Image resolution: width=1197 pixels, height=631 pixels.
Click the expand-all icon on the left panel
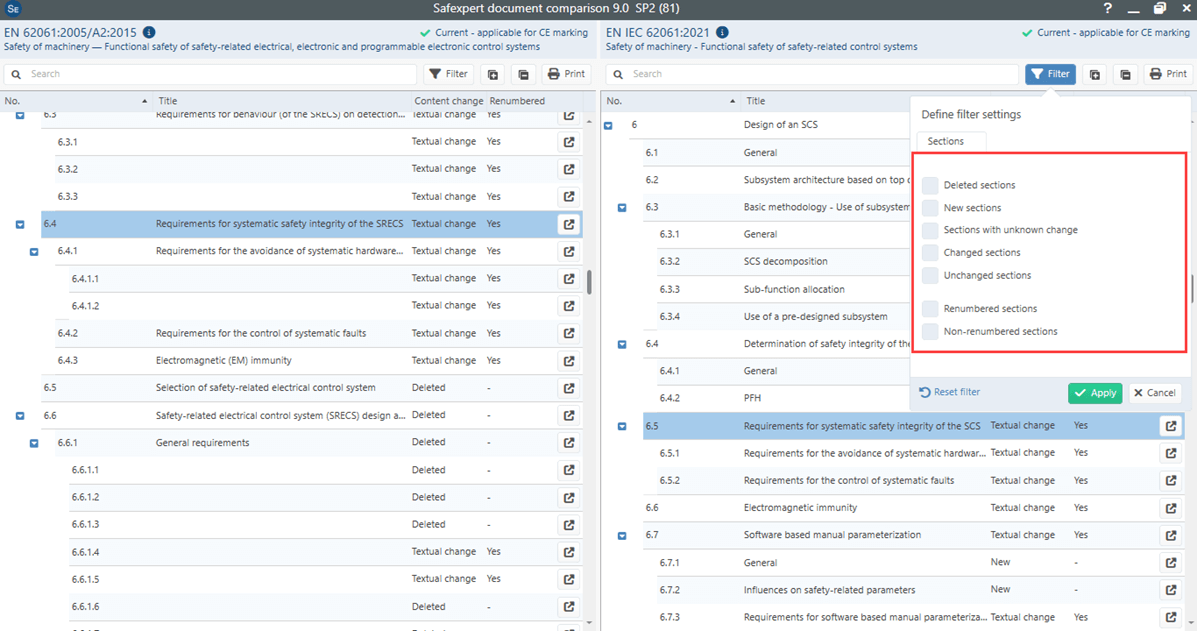(492, 73)
